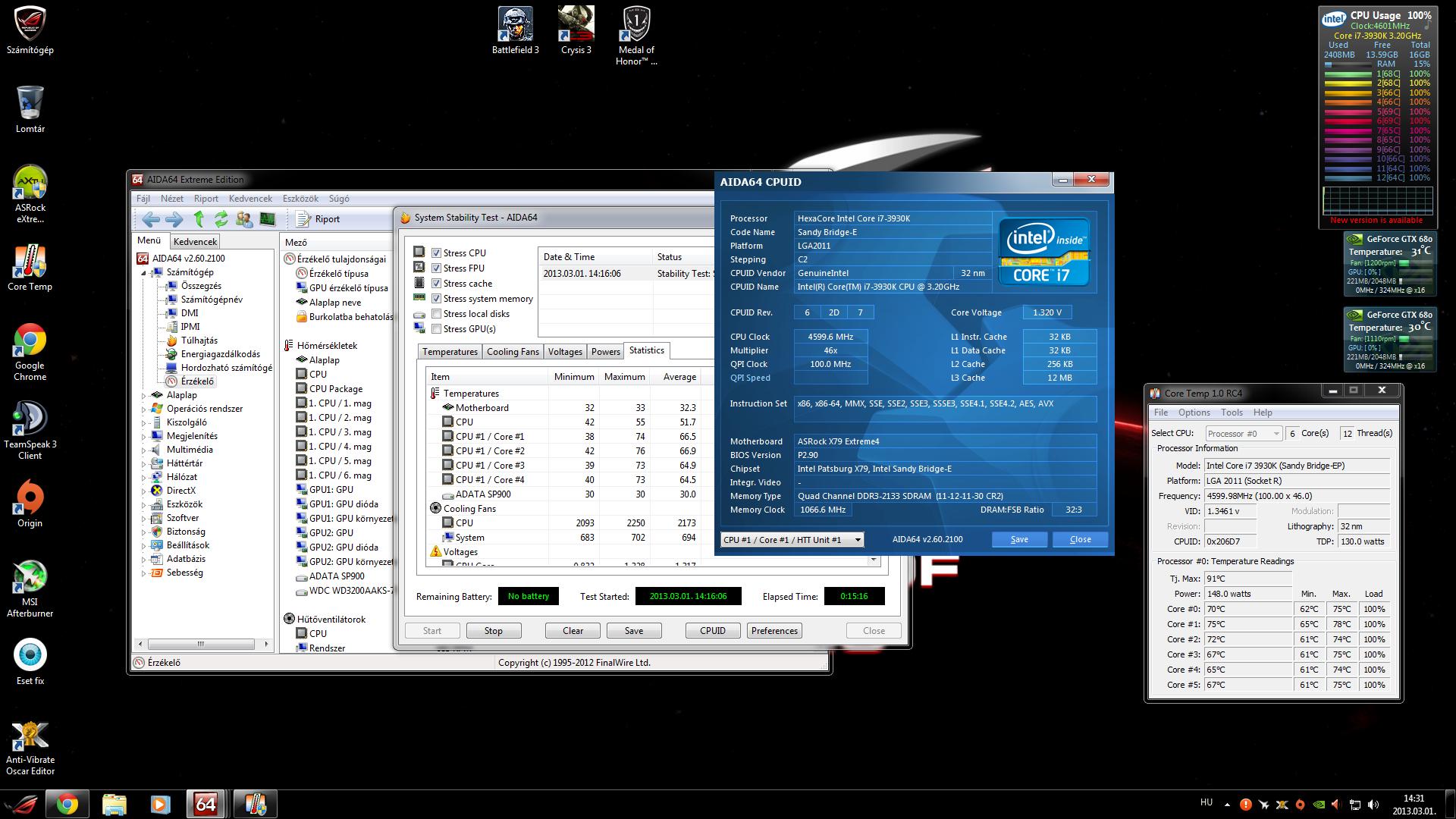The image size is (1456, 819).
Task: Click the ROG Start button on taskbar
Action: (x=21, y=804)
